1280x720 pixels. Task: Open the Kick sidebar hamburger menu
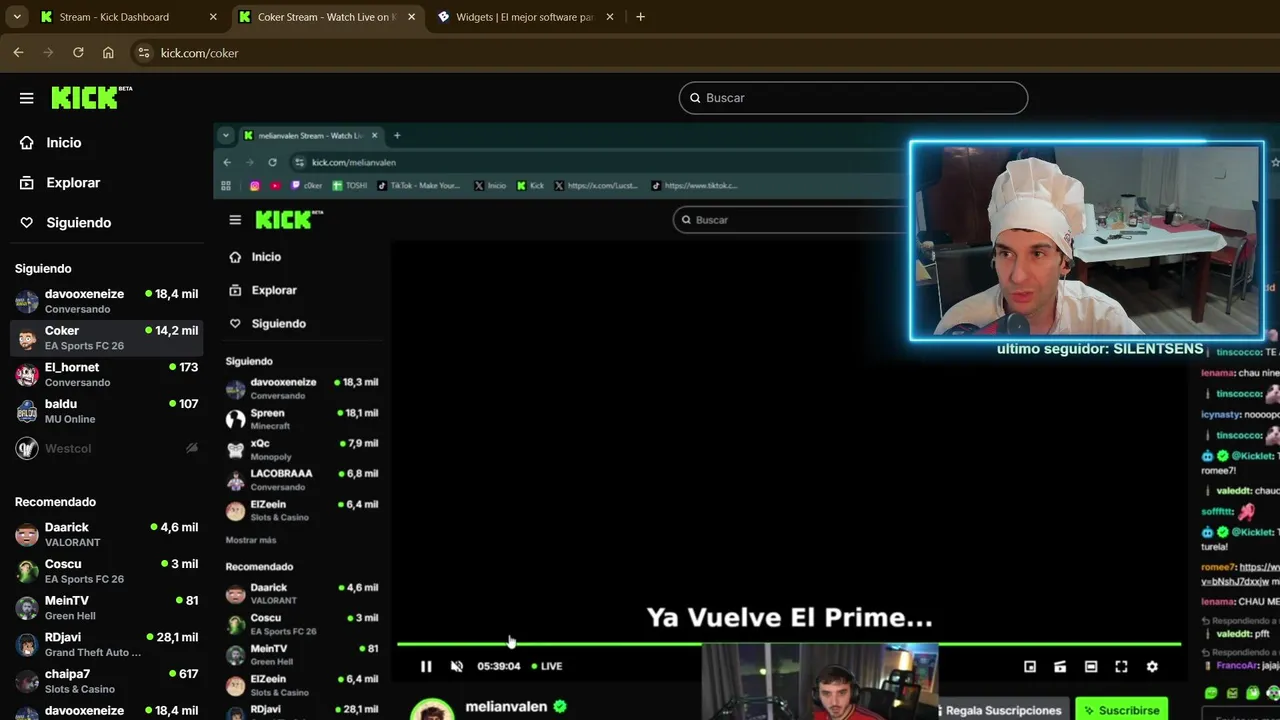27,98
